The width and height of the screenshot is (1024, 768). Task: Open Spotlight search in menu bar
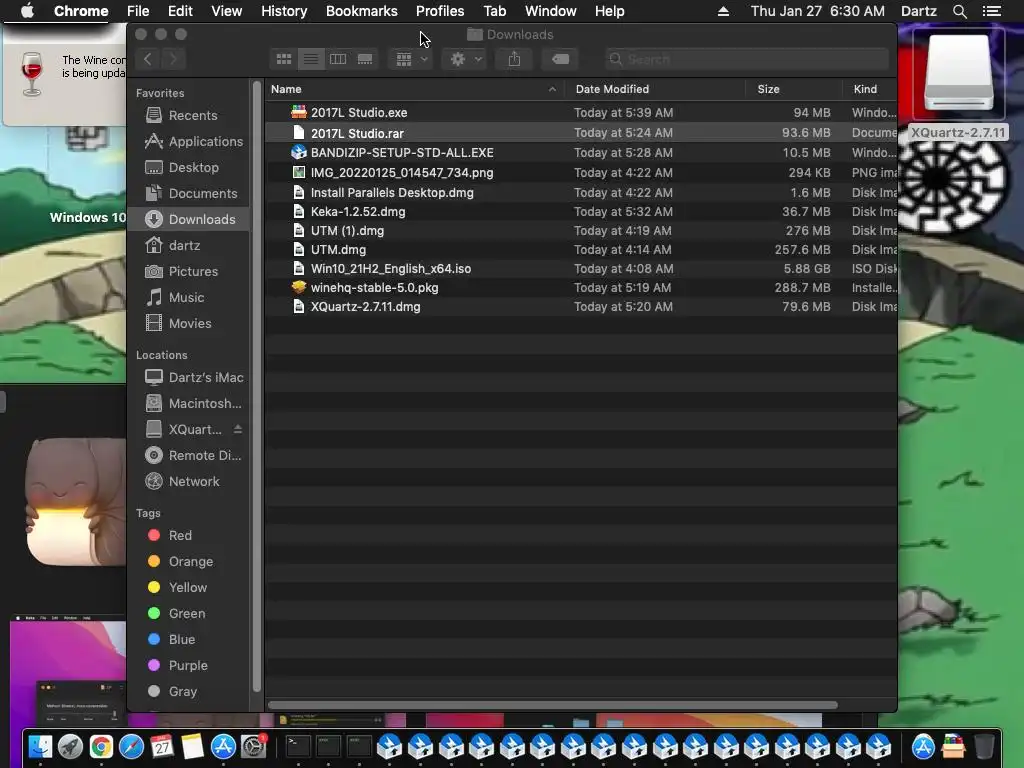point(959,11)
